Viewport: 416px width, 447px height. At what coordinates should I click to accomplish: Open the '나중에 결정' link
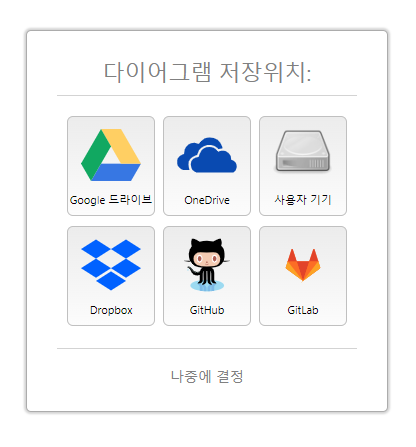(207, 376)
